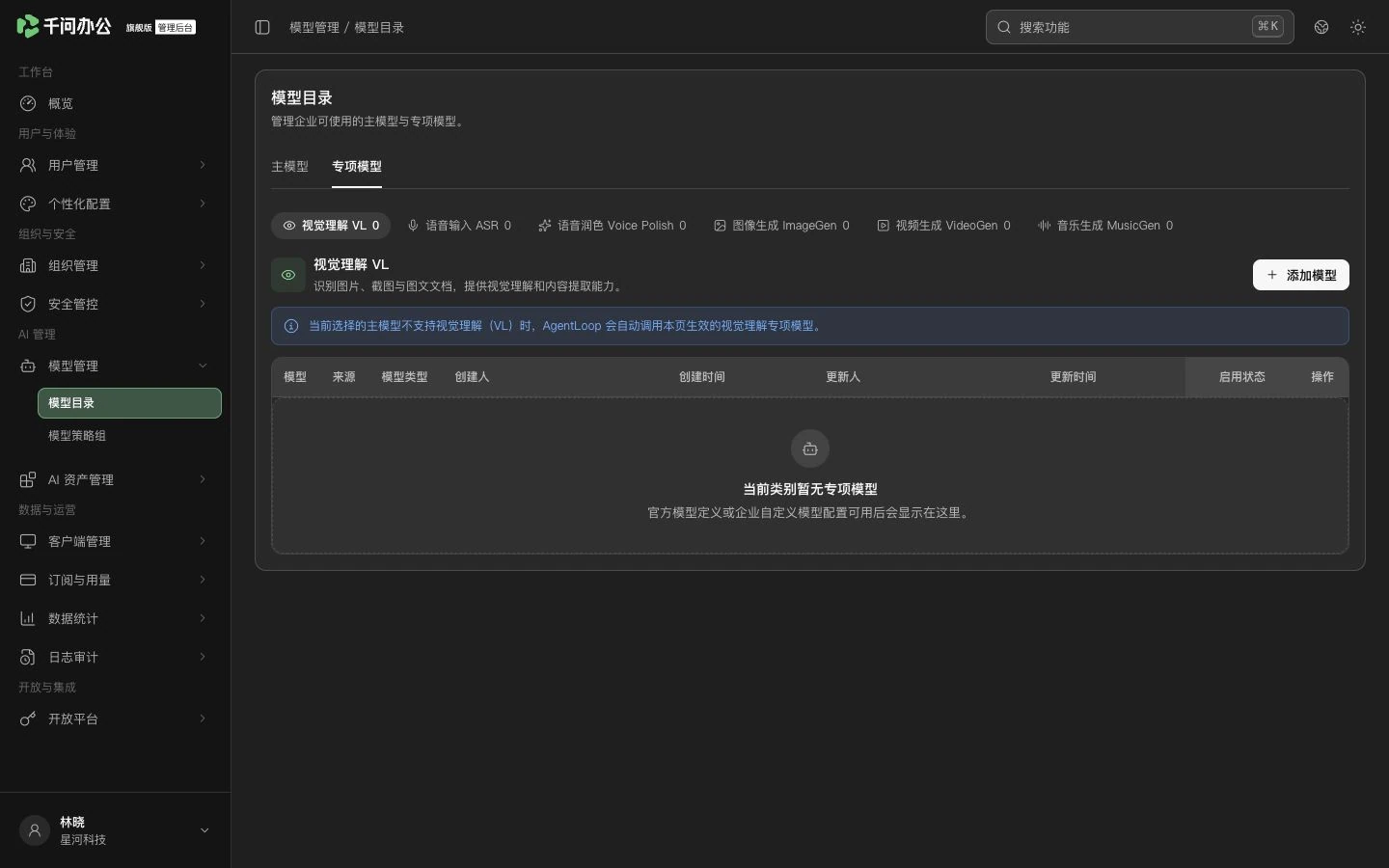
Task: Click the 更新时间 column header
Action: pyautogui.click(x=1073, y=377)
